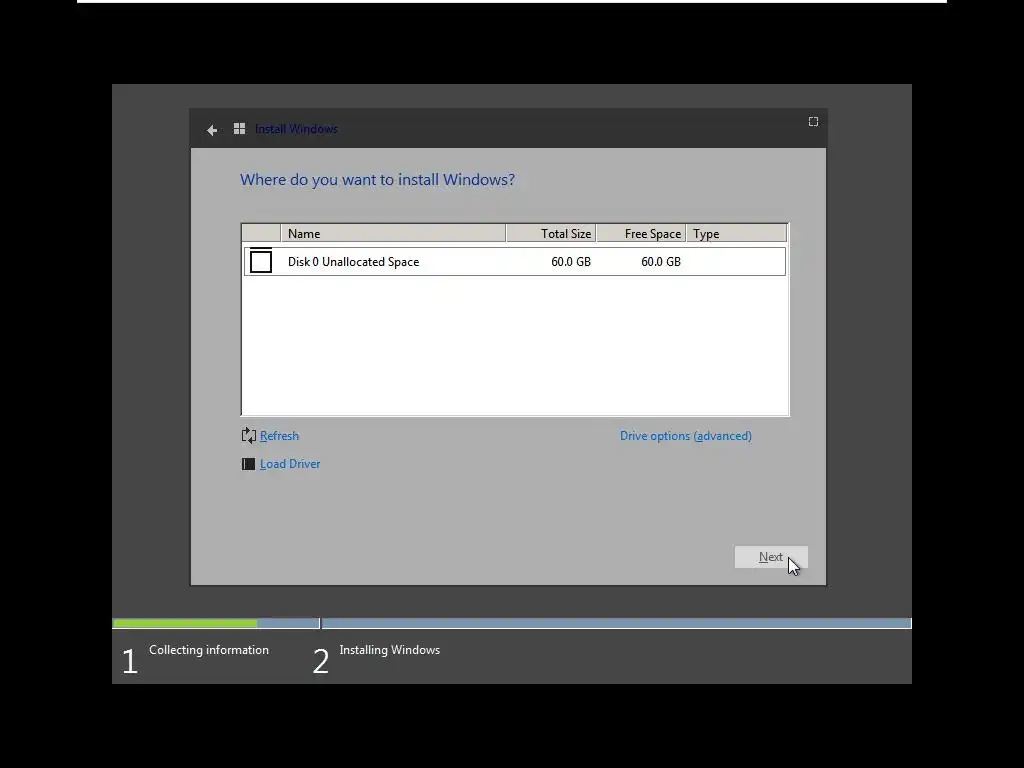The height and width of the screenshot is (768, 1024).
Task: Select Disk 0 Unallocated Space row
Action: pyautogui.click(x=515, y=261)
